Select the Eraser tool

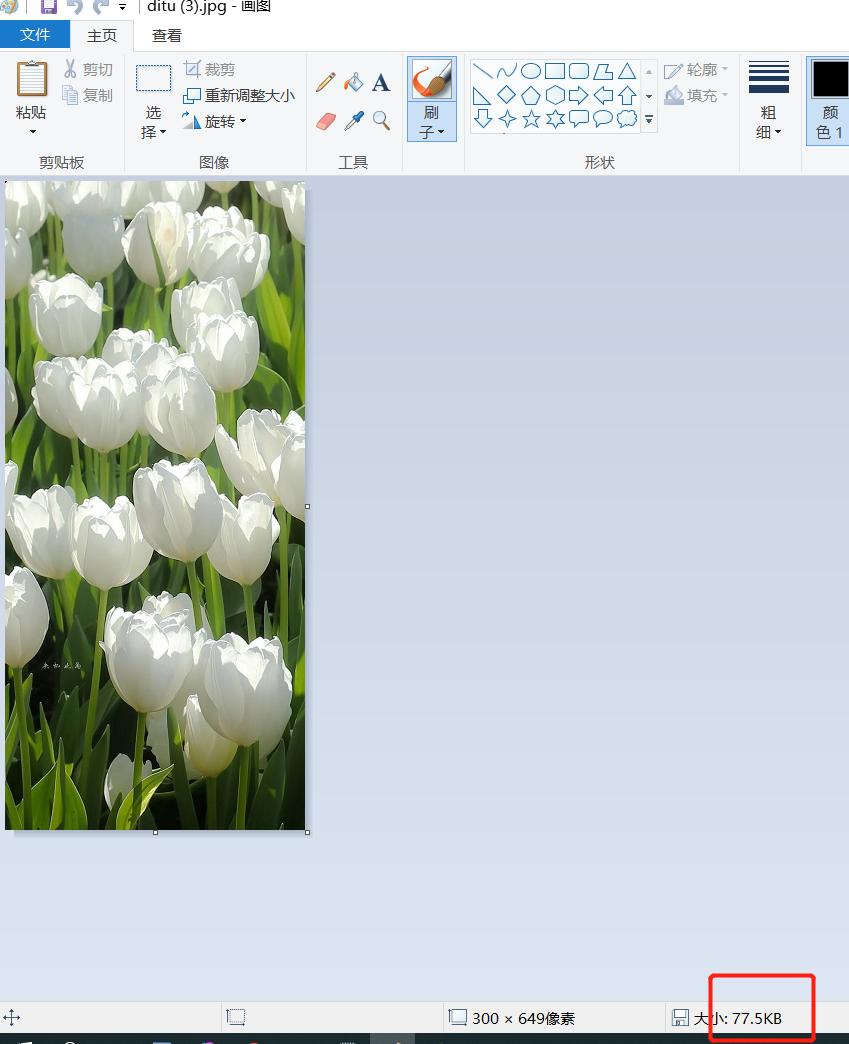tap(327, 121)
